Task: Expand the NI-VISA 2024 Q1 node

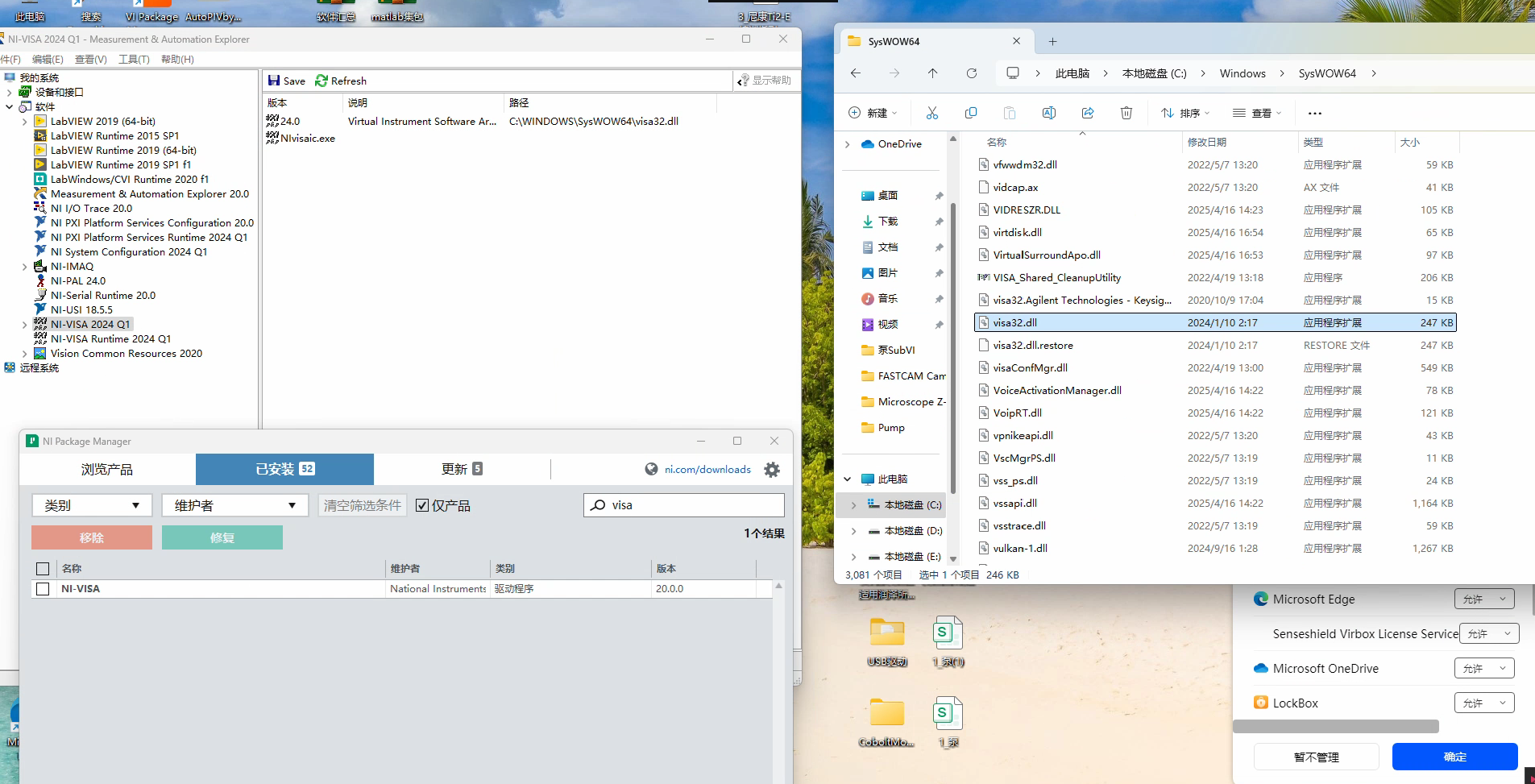Action: tap(24, 325)
